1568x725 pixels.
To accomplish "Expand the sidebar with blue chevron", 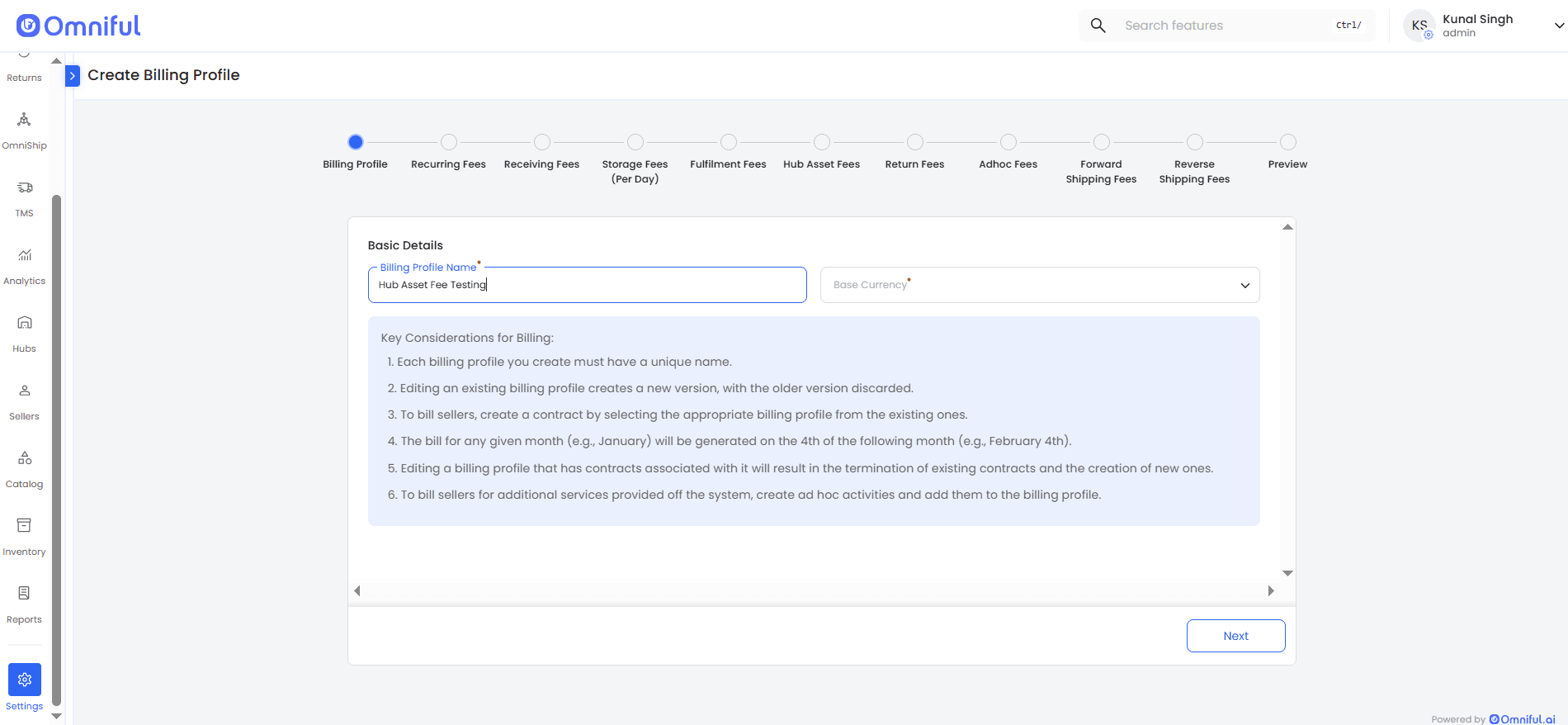I will (x=73, y=76).
